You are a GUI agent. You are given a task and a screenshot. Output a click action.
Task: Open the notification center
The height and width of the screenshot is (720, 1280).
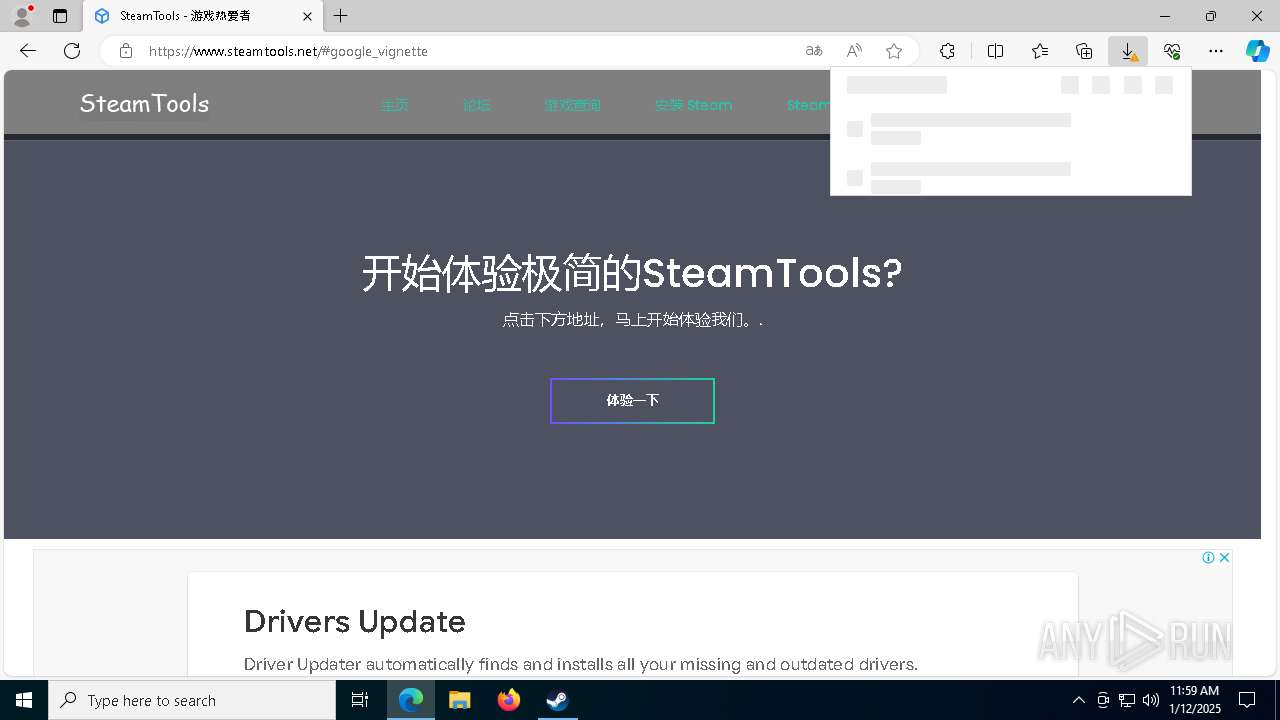(1247, 700)
